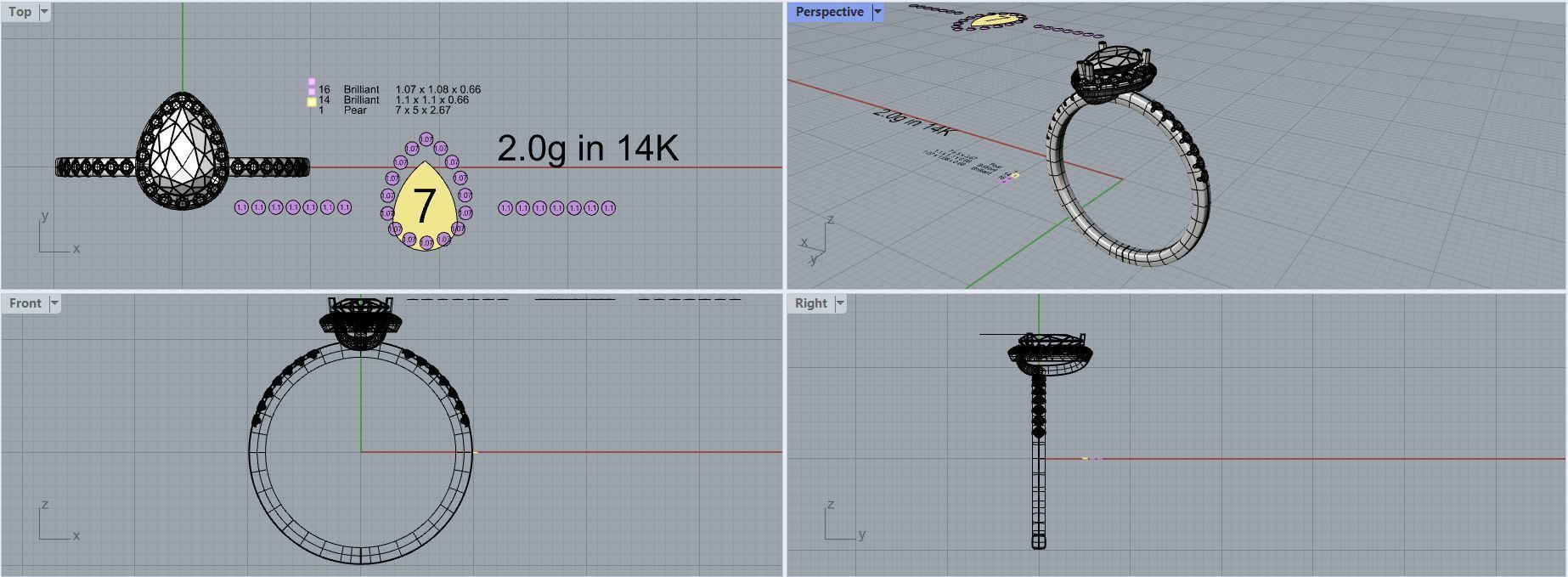Select the Perspective viewport title label
The width and height of the screenshot is (1568, 577).
point(829,12)
